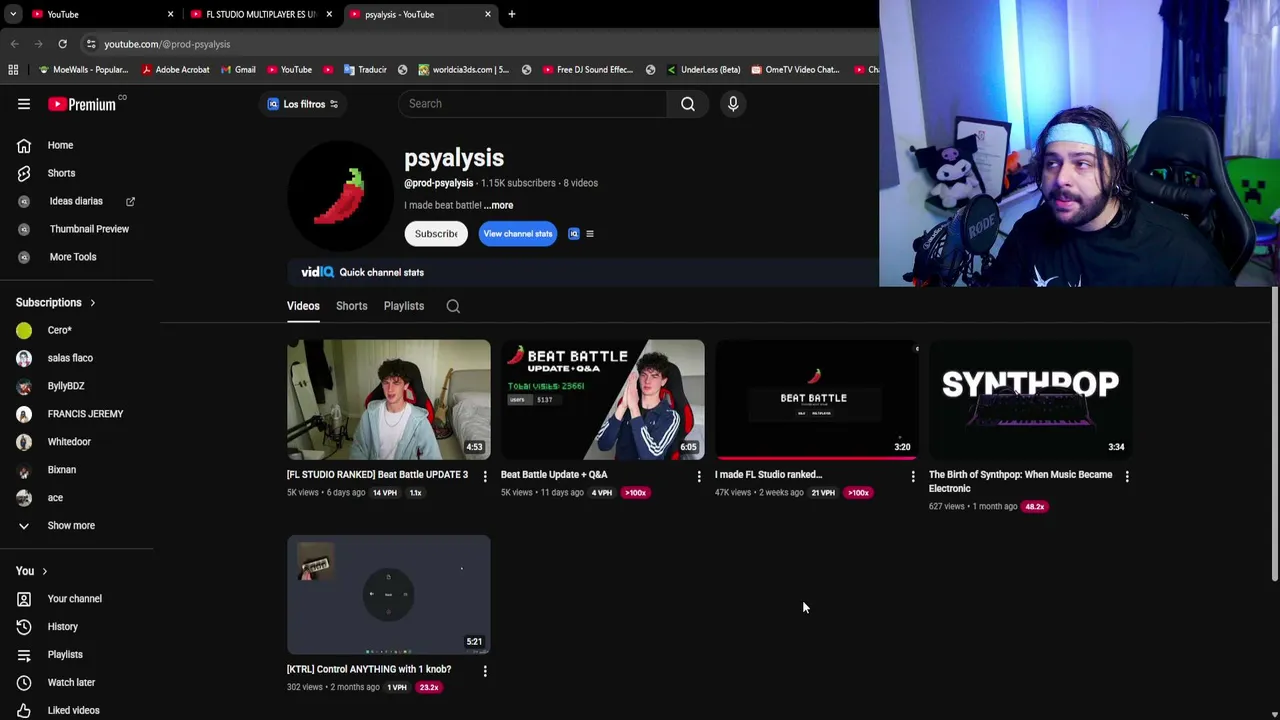Open a new browser tab with plus icon
This screenshot has width=1280, height=720.
[x=512, y=14]
